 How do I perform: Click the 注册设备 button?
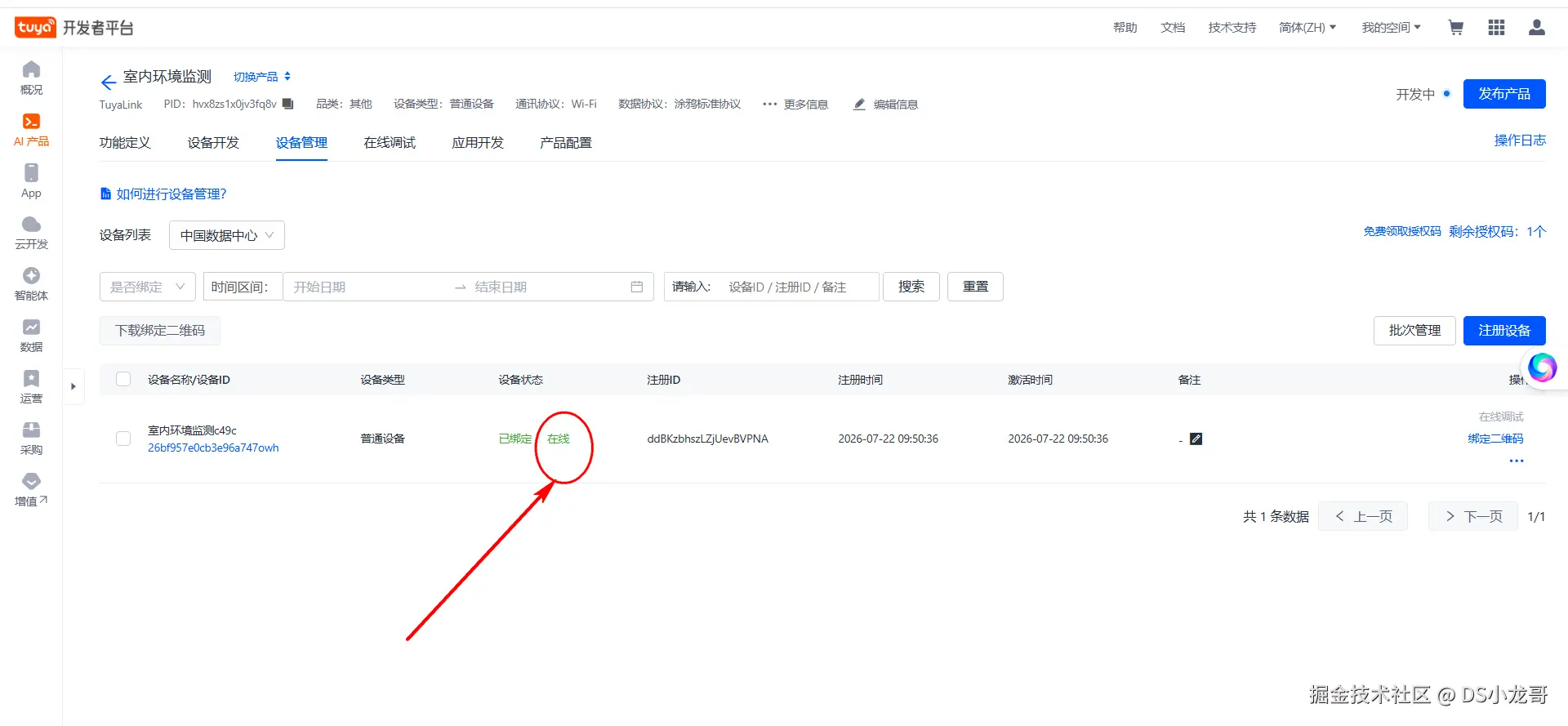point(1504,331)
